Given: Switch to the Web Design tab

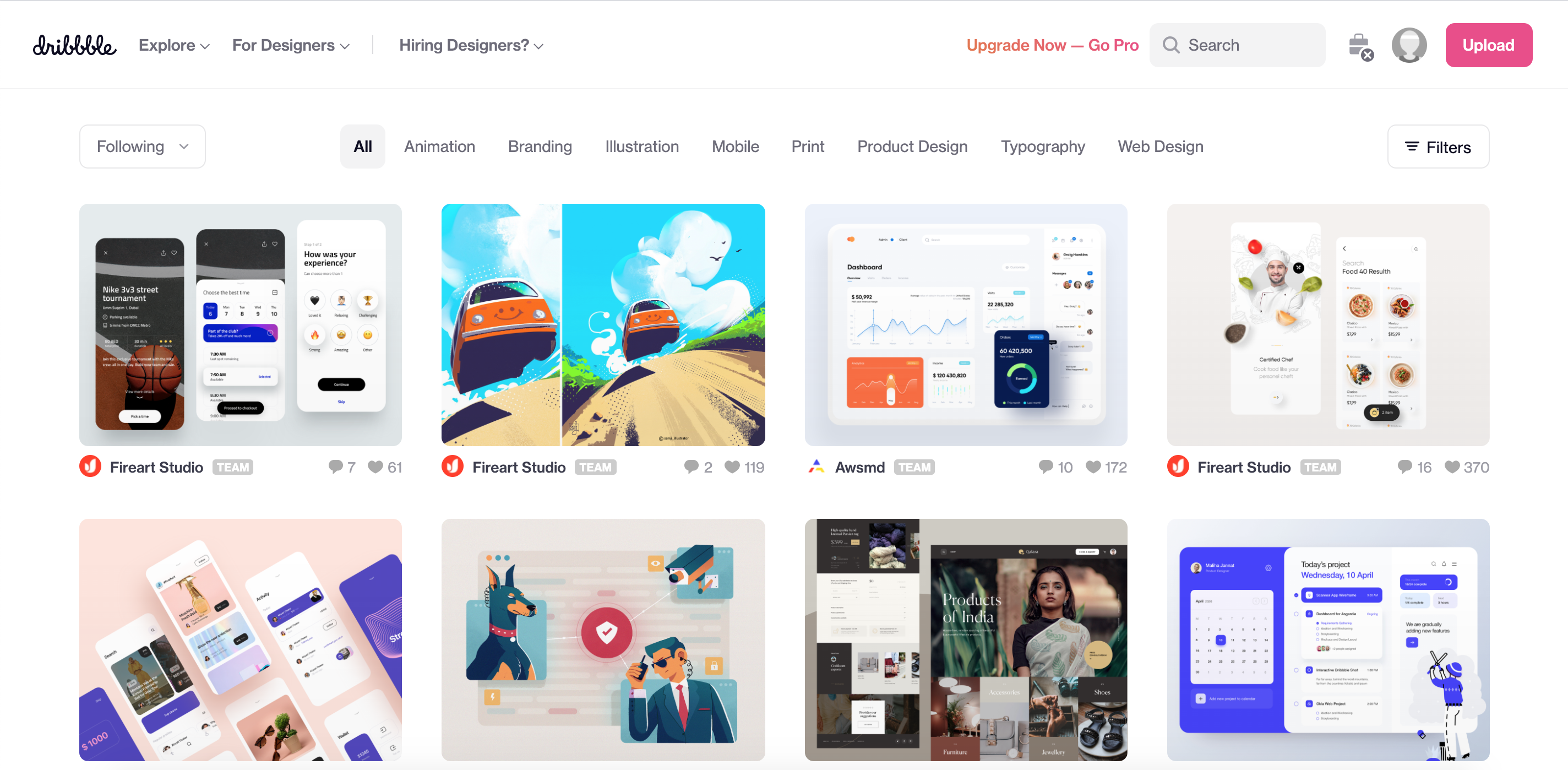Looking at the screenshot, I should pyautogui.click(x=1160, y=147).
